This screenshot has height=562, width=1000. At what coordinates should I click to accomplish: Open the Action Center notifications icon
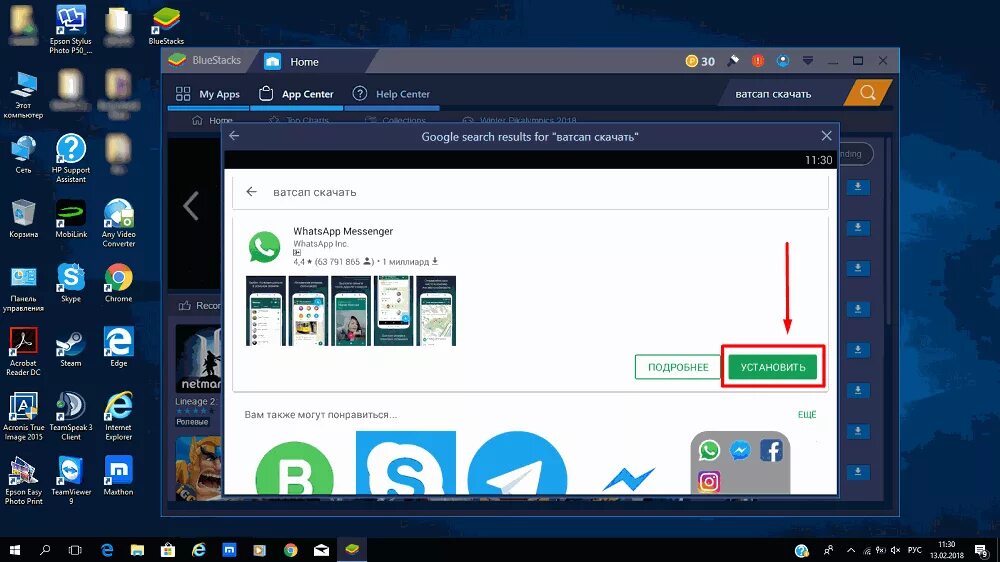pos(982,550)
